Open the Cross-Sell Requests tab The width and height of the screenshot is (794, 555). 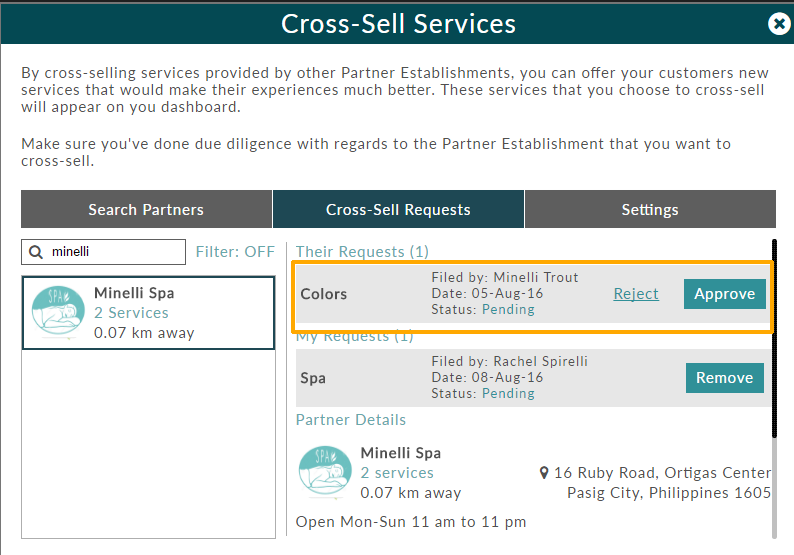[398, 209]
